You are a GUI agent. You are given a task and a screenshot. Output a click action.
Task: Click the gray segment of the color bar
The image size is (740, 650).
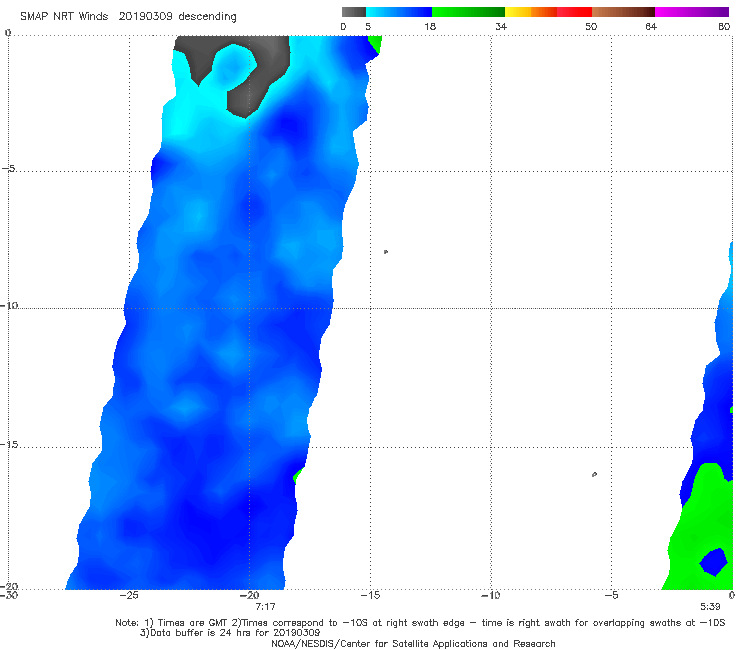354,12
